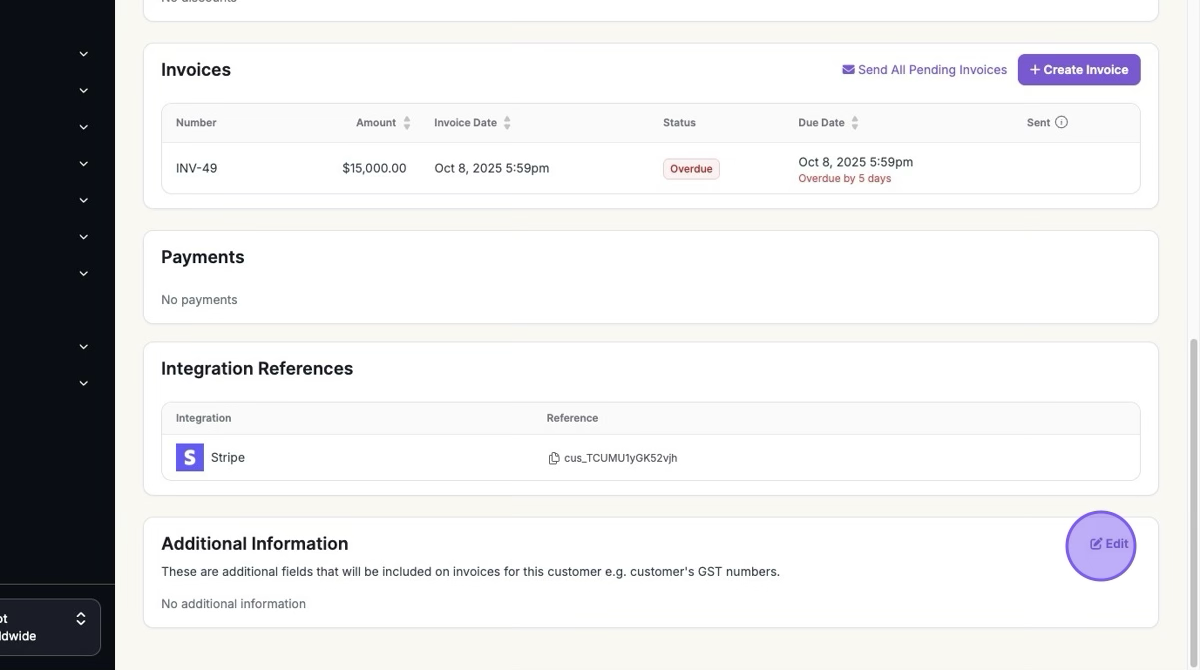The height and width of the screenshot is (670, 1200).
Task: Click the Number column header
Action: tap(196, 123)
